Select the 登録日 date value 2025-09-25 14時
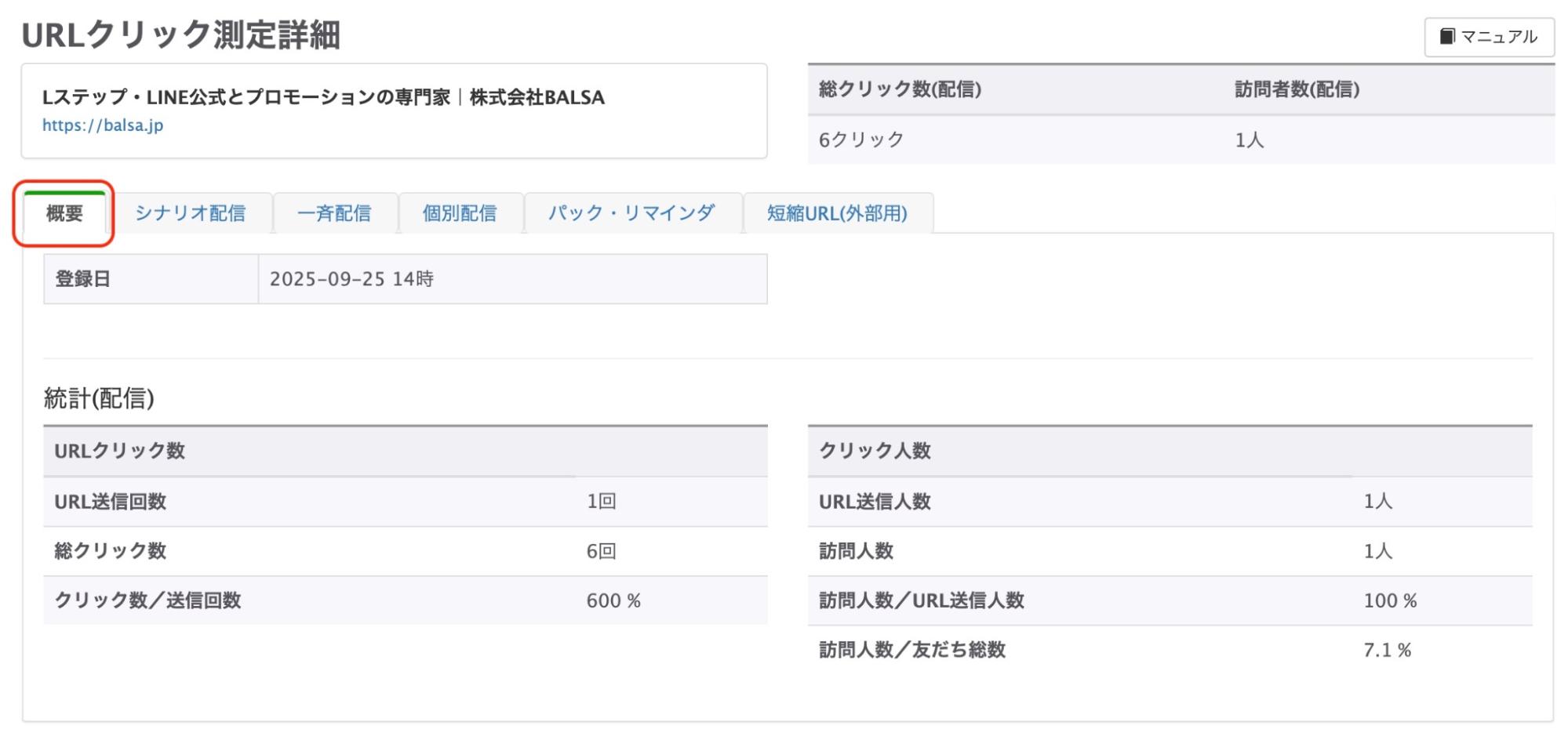The width and height of the screenshot is (1568, 740). [x=355, y=277]
